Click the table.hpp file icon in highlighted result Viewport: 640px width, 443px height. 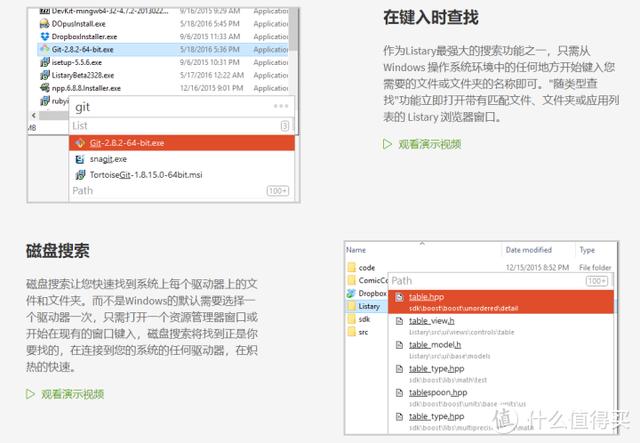click(x=399, y=297)
